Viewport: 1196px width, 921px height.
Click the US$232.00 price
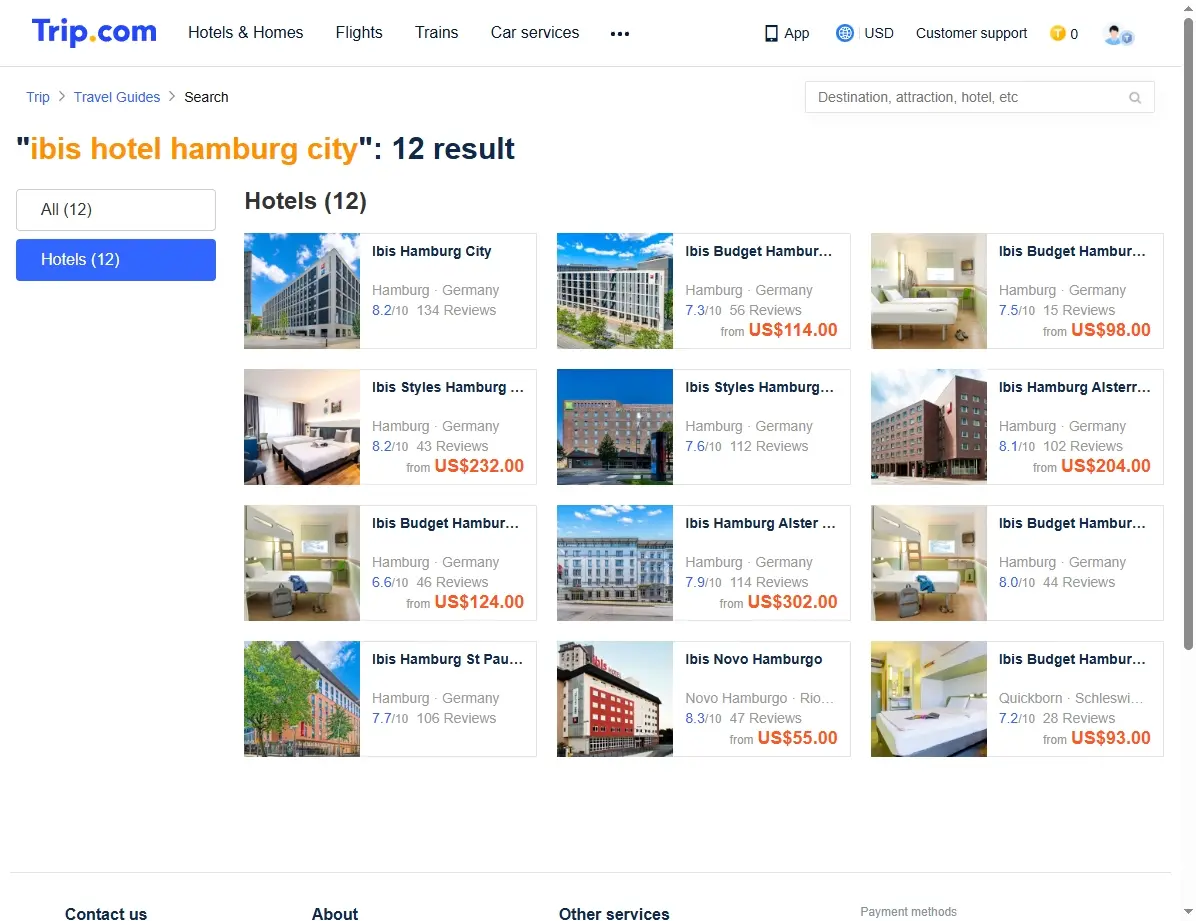[x=479, y=466]
